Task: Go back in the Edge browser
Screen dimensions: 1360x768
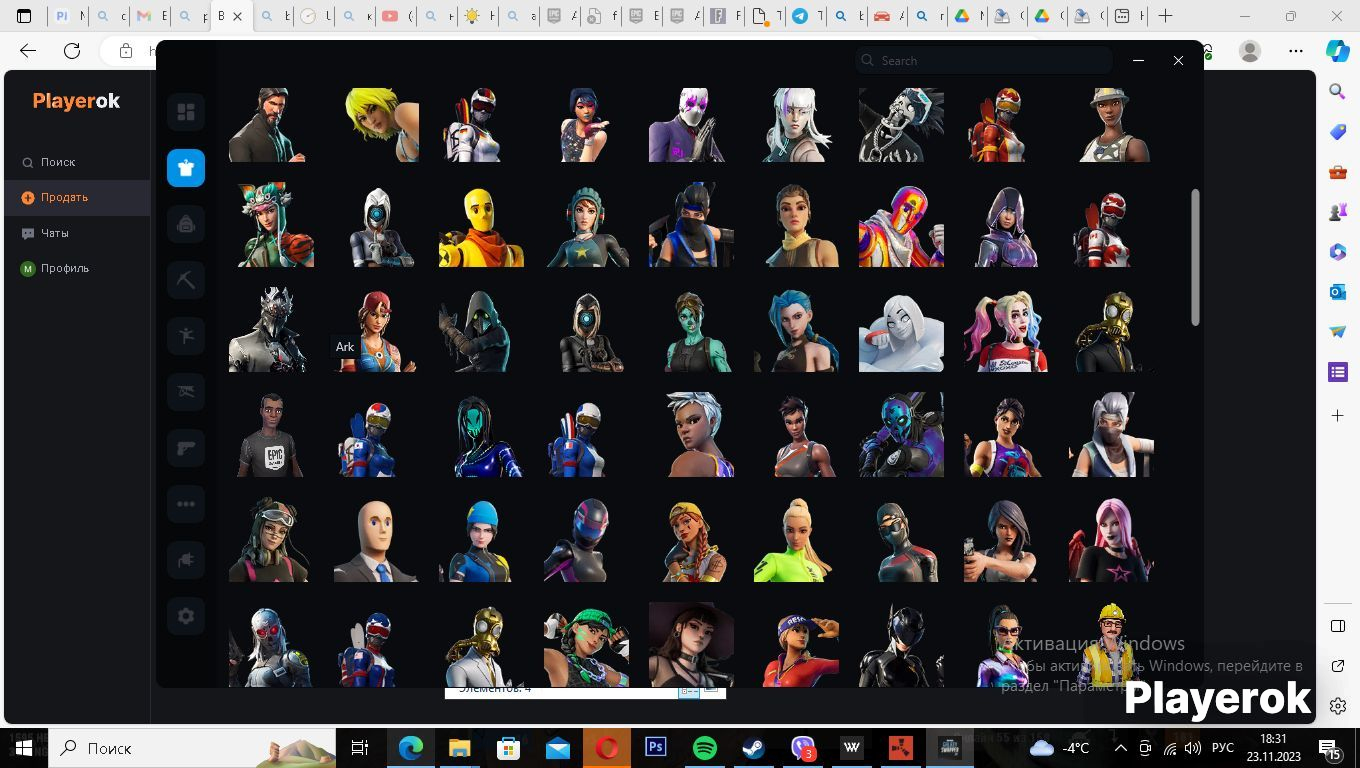Action: (28, 51)
